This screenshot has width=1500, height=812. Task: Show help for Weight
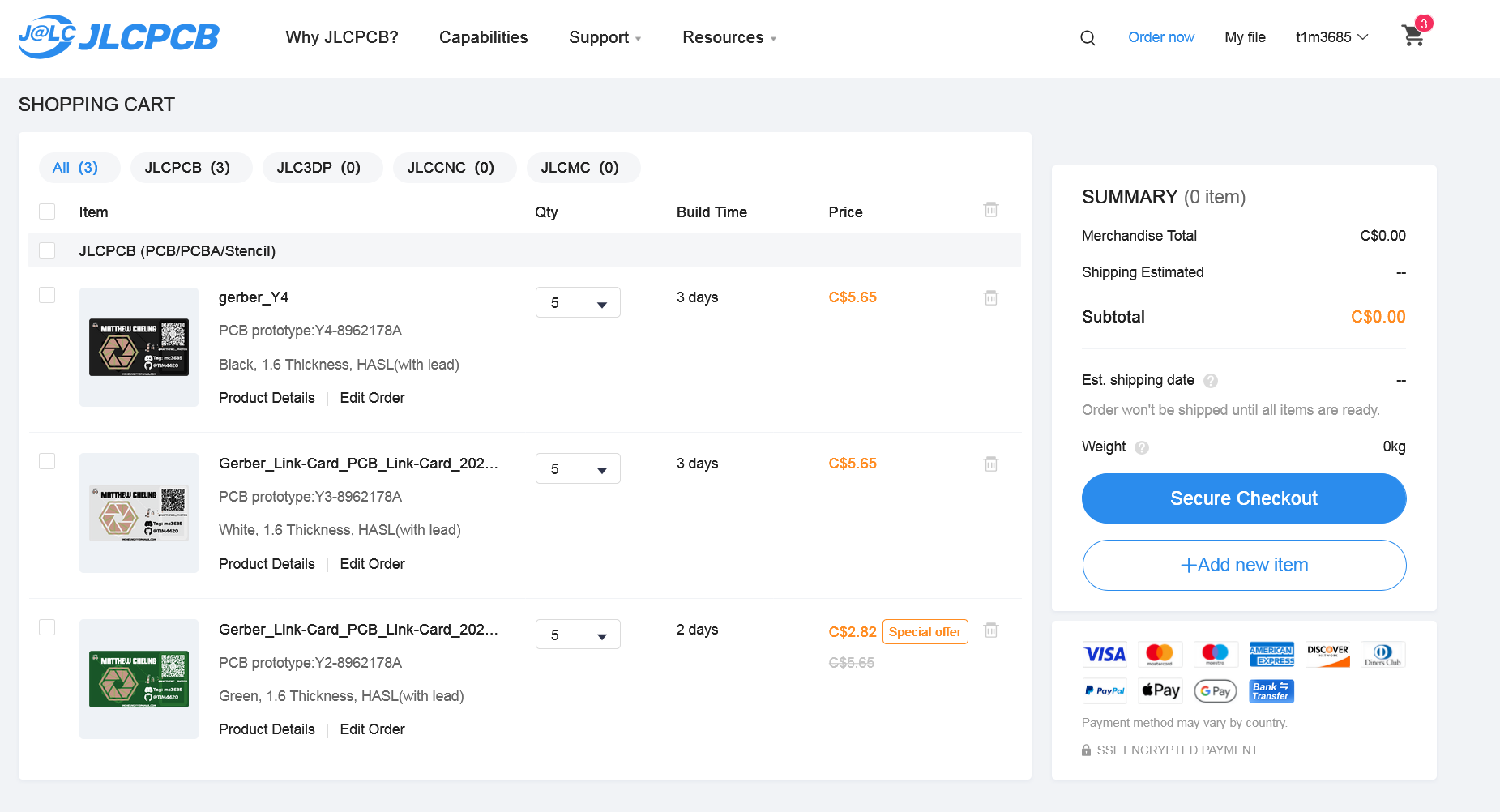[x=1142, y=447]
